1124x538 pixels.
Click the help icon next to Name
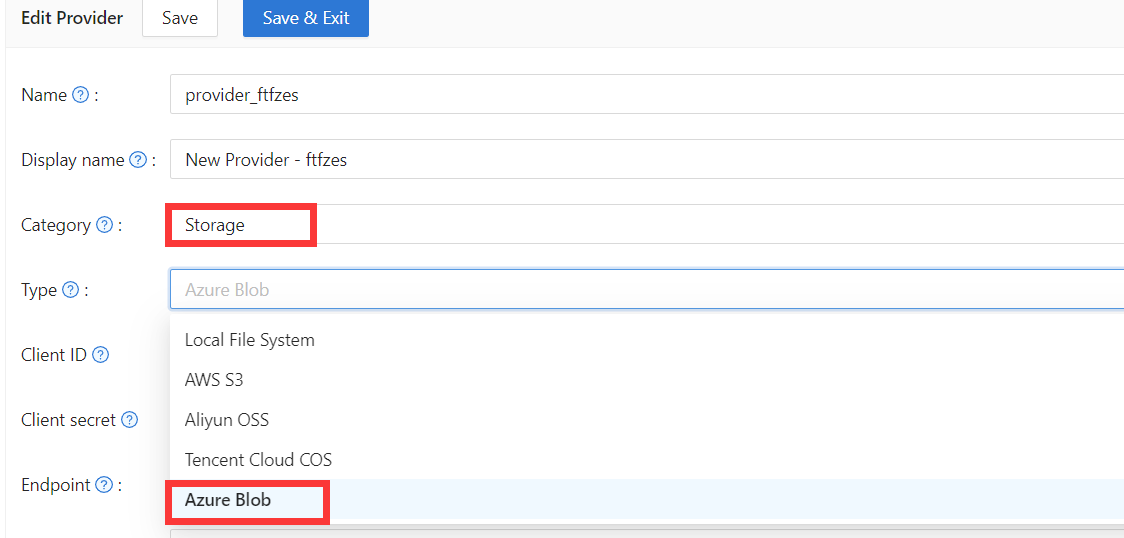[81, 95]
